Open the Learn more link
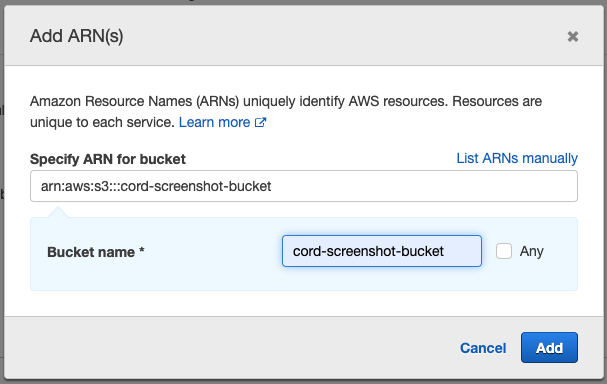 222,122
